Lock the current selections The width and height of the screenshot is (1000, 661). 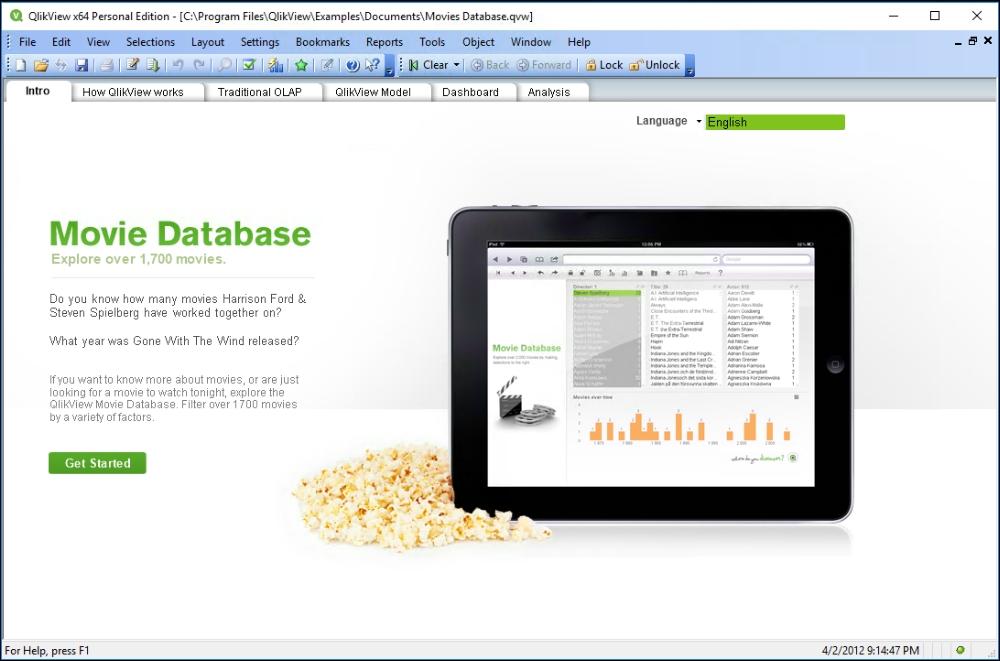coord(603,65)
